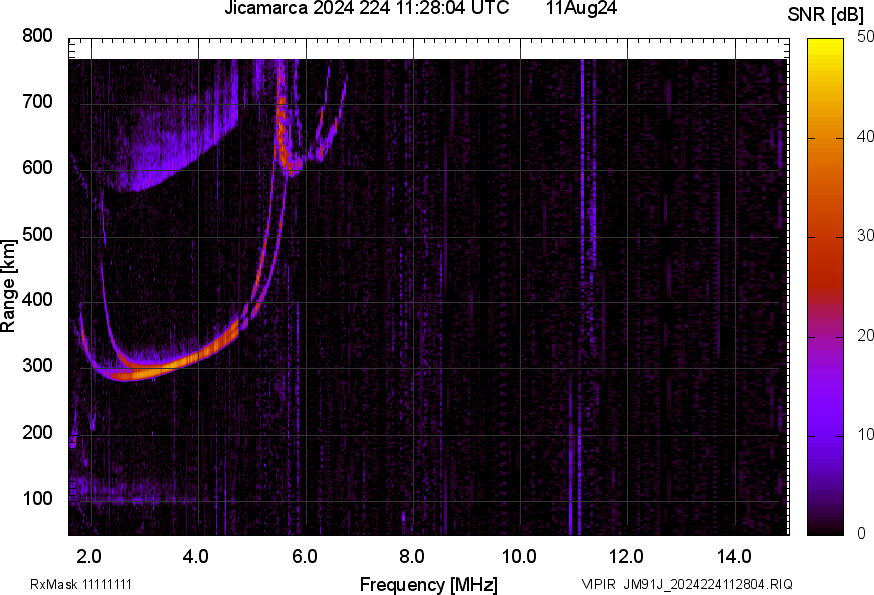
Task: Click the 300 range tick label
Action: [38, 366]
